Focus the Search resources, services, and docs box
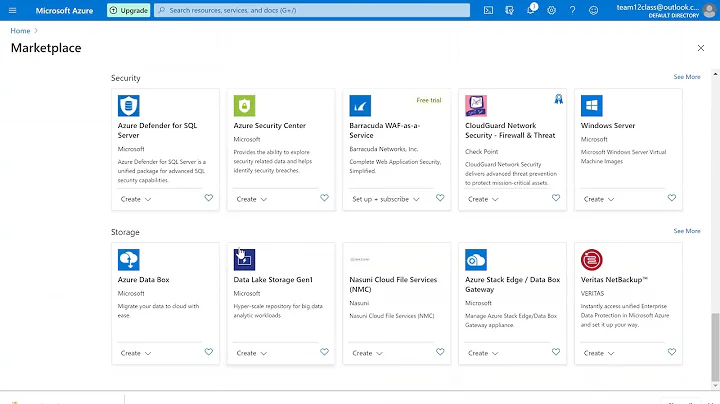This screenshot has height=404, width=720. click(x=312, y=10)
